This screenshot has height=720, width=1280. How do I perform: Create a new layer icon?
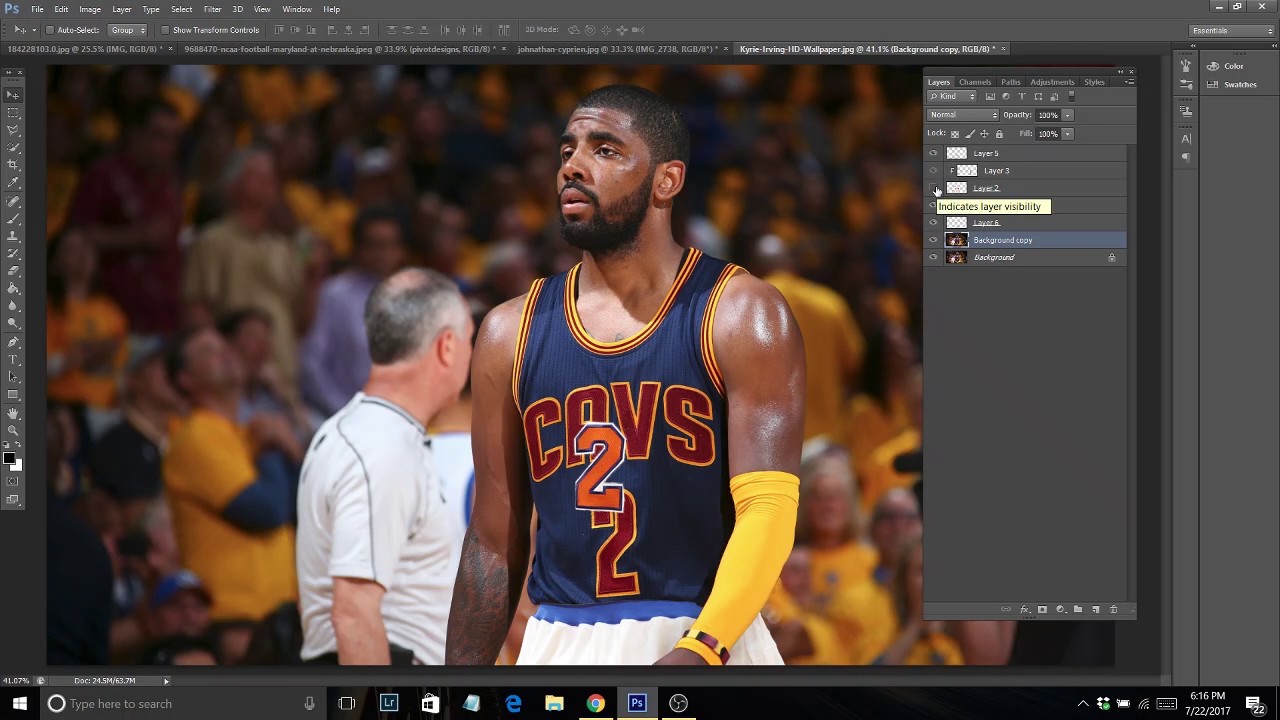pos(1096,609)
